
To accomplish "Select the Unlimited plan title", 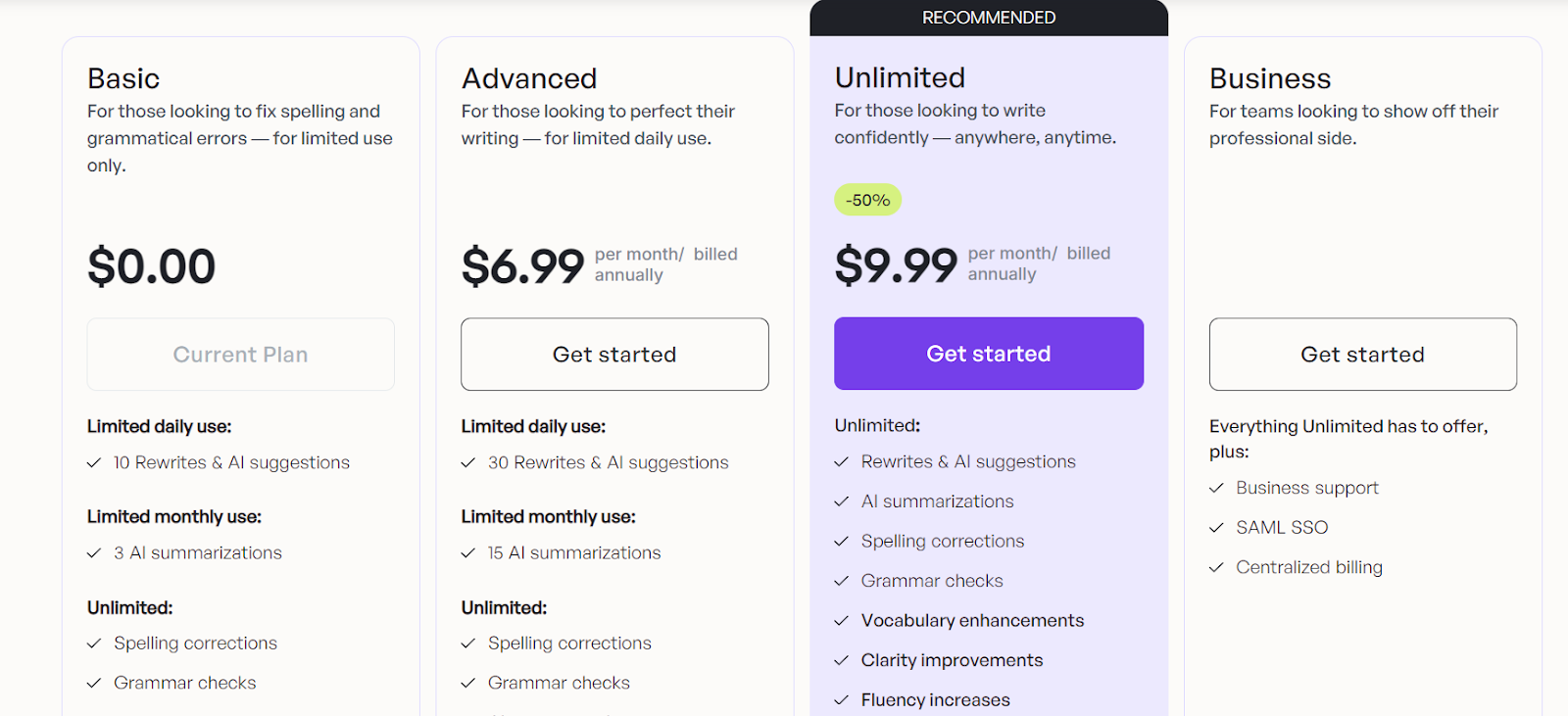I will (899, 77).
